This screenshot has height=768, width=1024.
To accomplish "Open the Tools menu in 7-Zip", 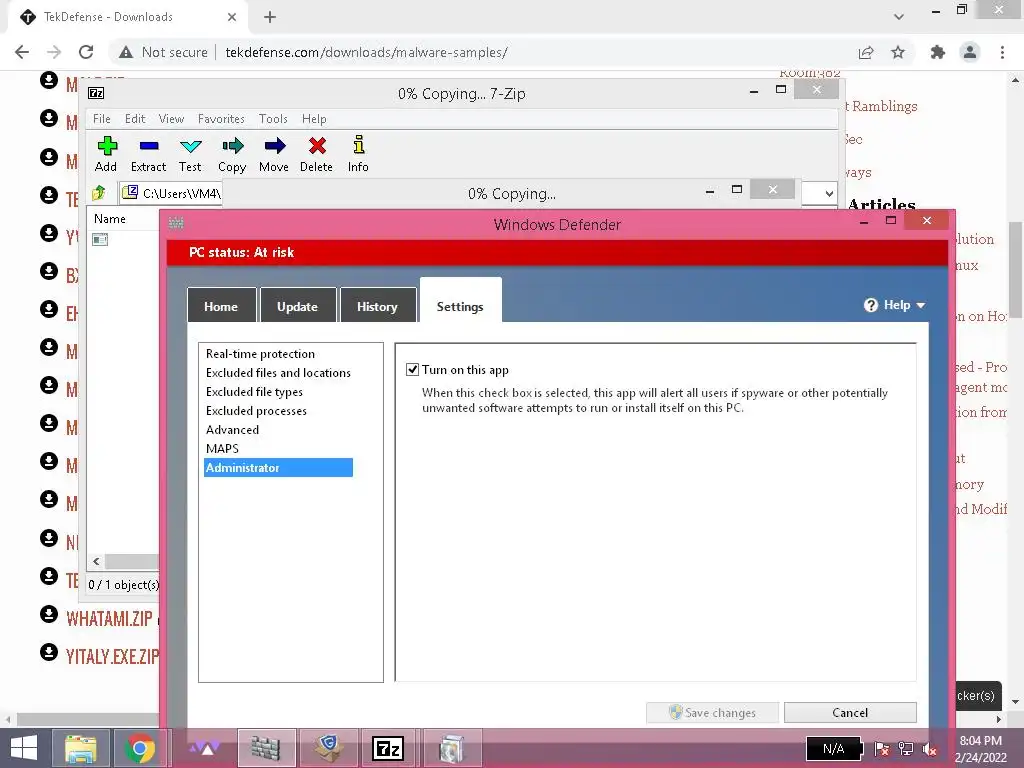I will tap(273, 119).
